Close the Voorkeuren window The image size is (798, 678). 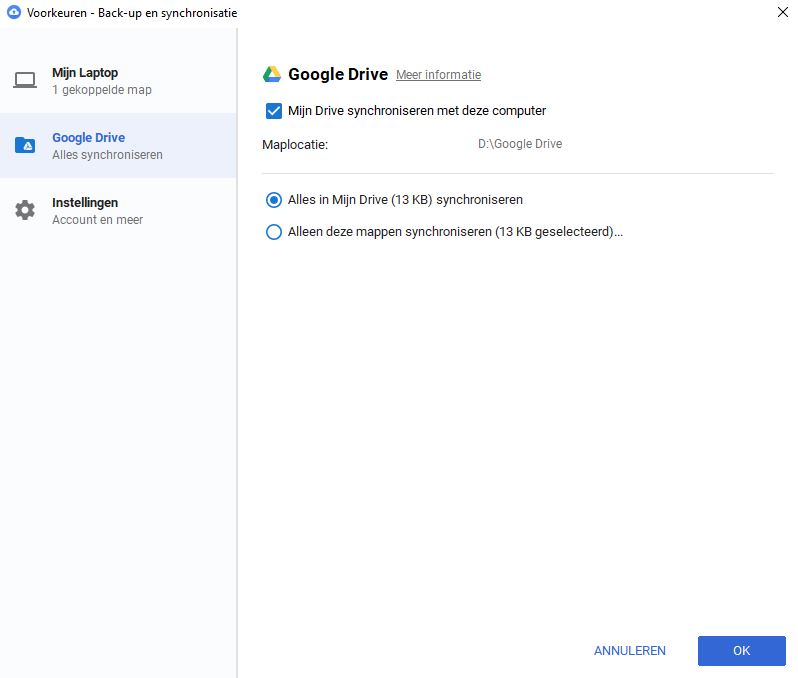[781, 13]
